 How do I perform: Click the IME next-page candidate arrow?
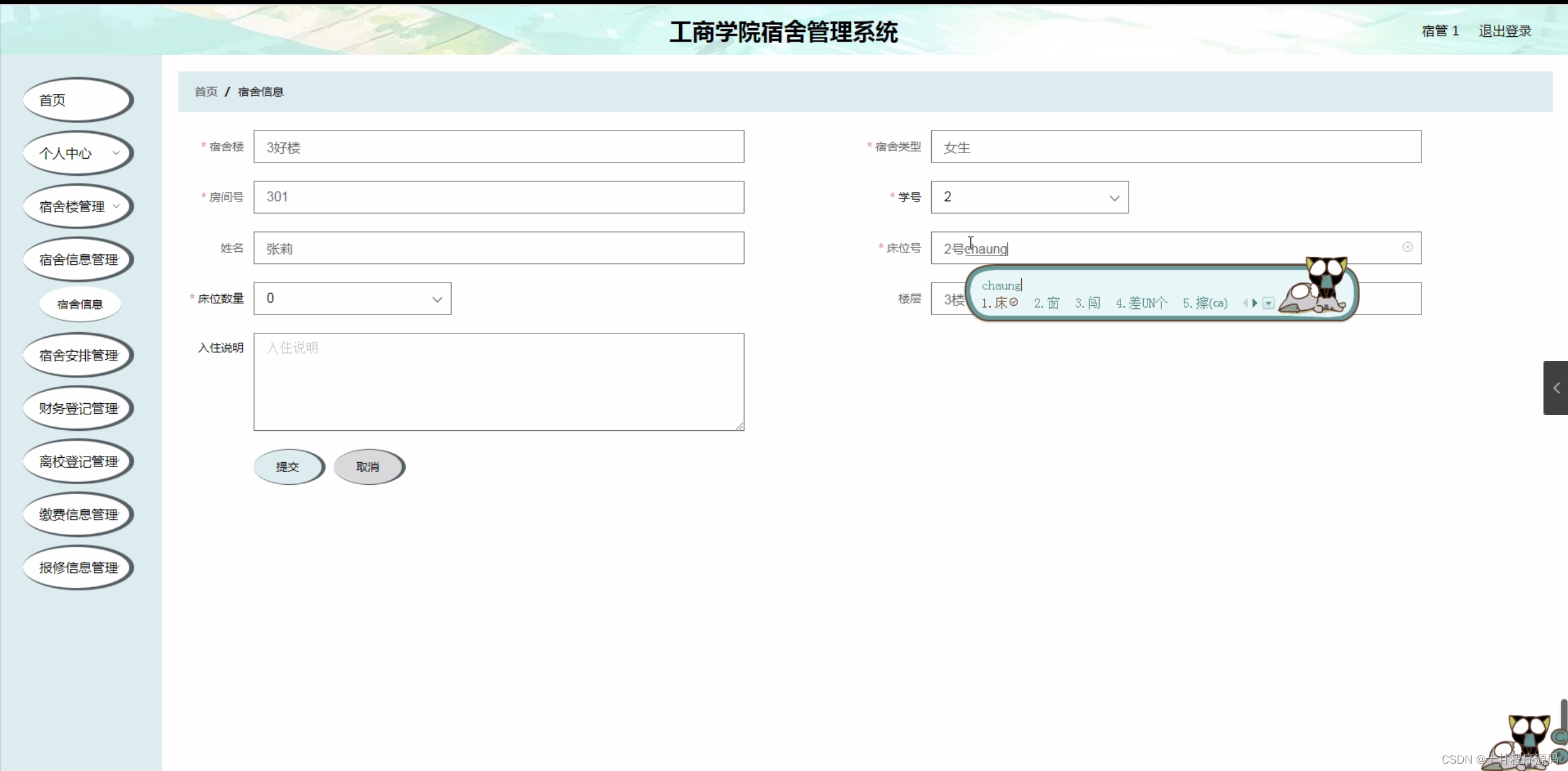pos(1255,303)
